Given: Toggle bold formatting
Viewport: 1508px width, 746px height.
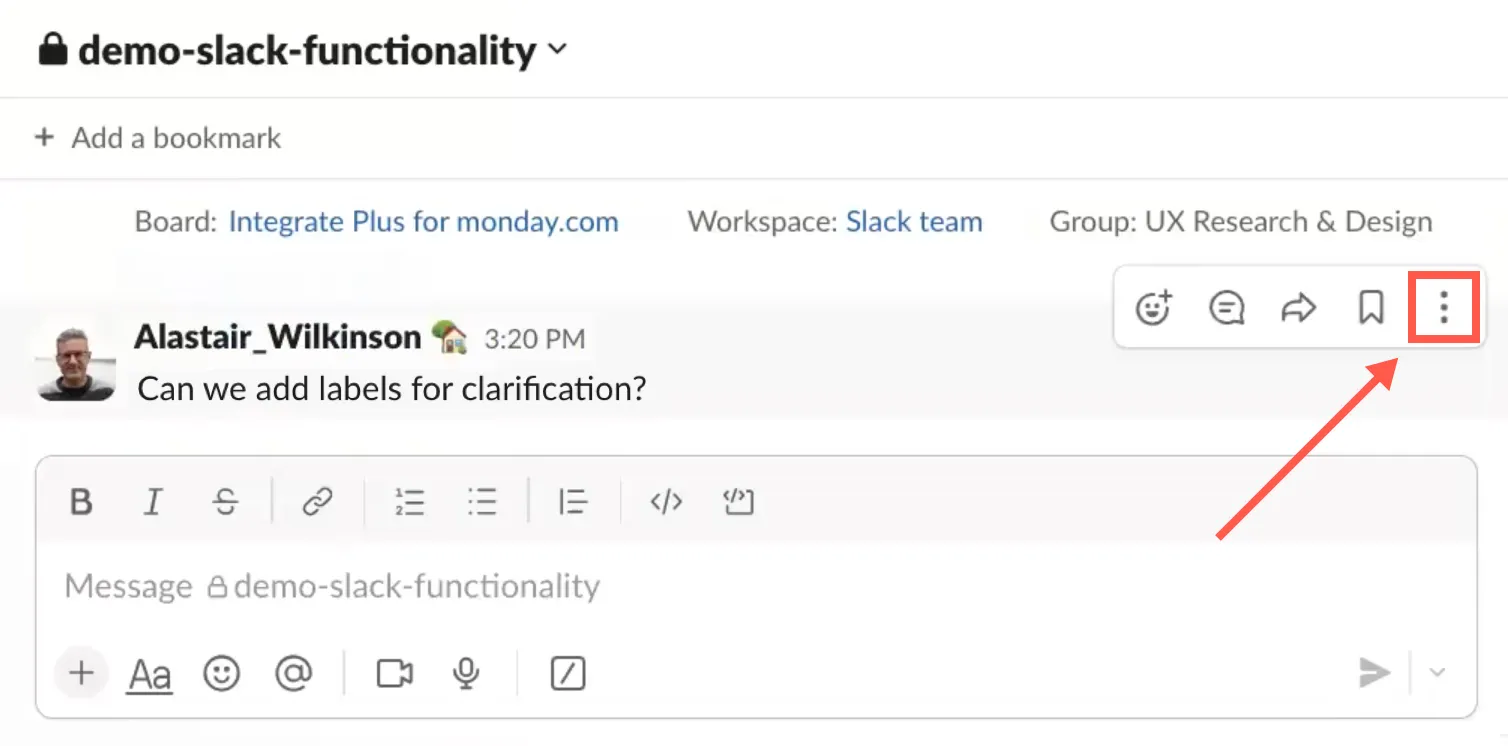Looking at the screenshot, I should click(x=81, y=501).
